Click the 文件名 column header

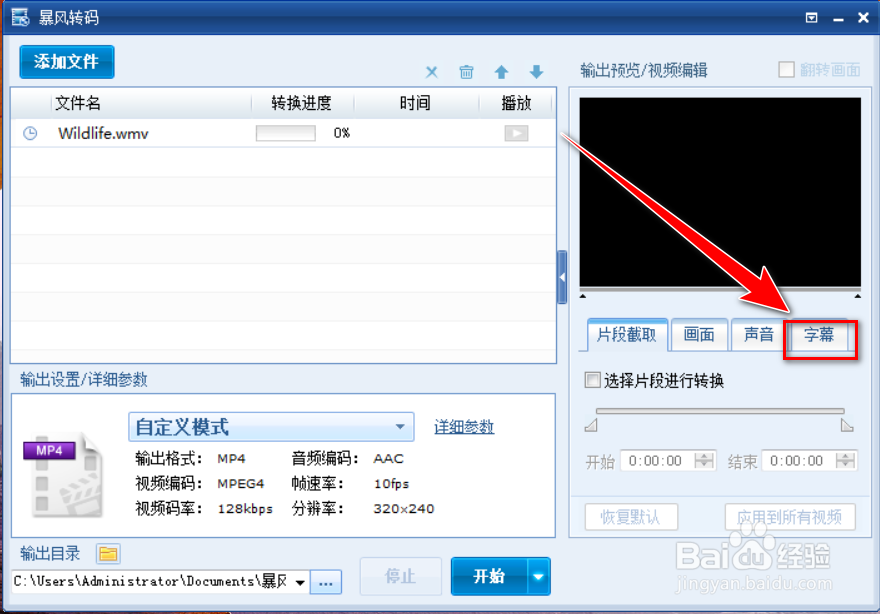pyautogui.click(x=77, y=103)
